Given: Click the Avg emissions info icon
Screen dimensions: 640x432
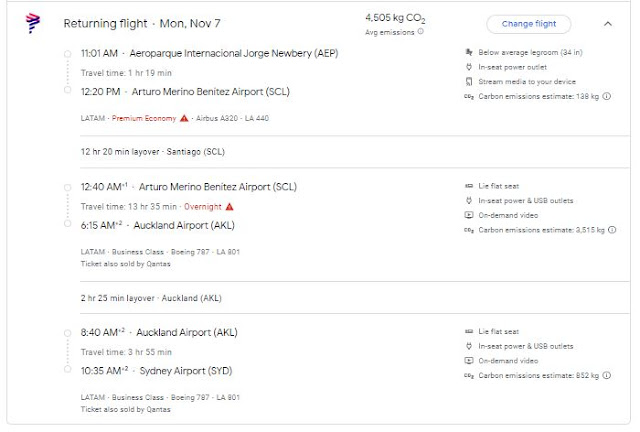Looking at the screenshot, I should pos(420,31).
